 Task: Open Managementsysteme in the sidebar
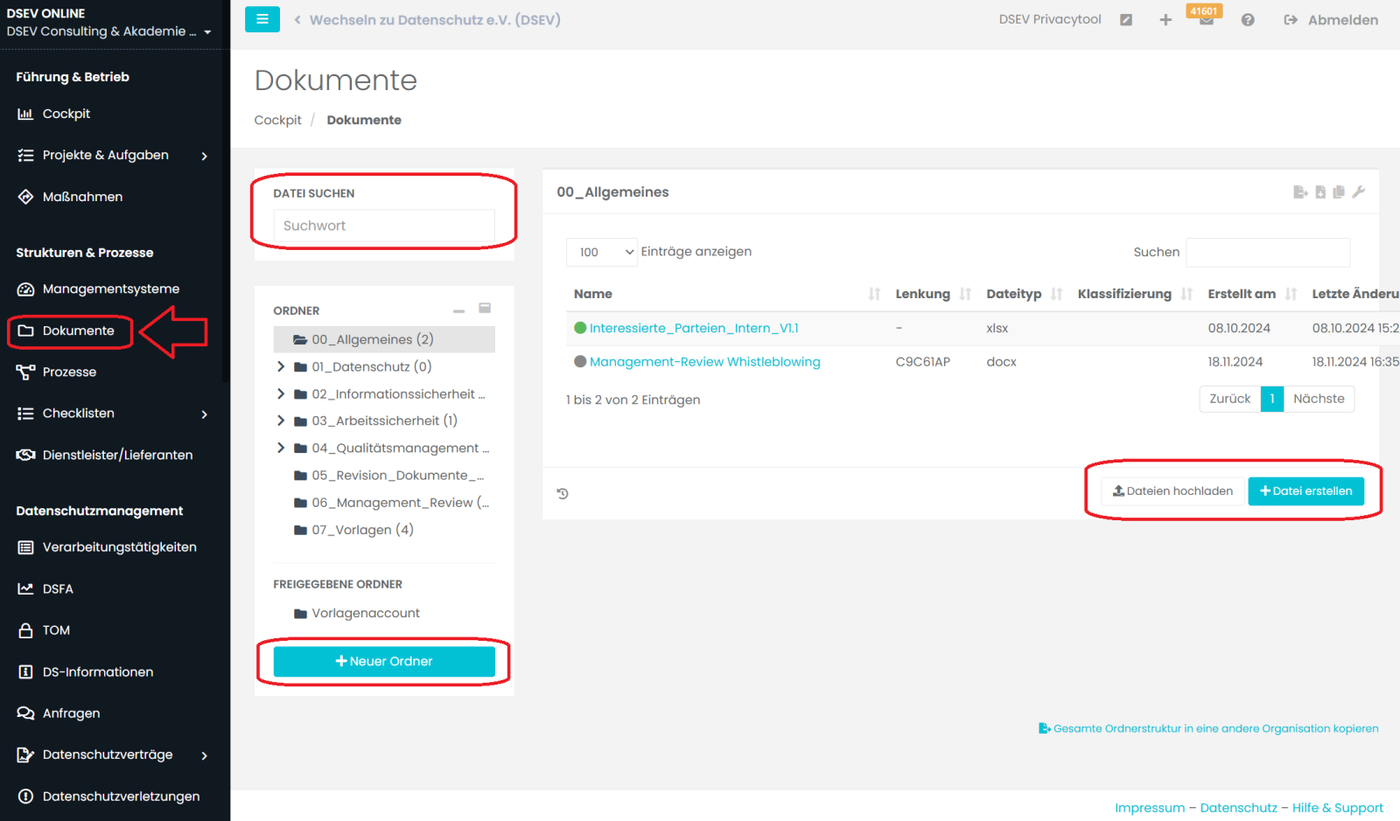110,289
